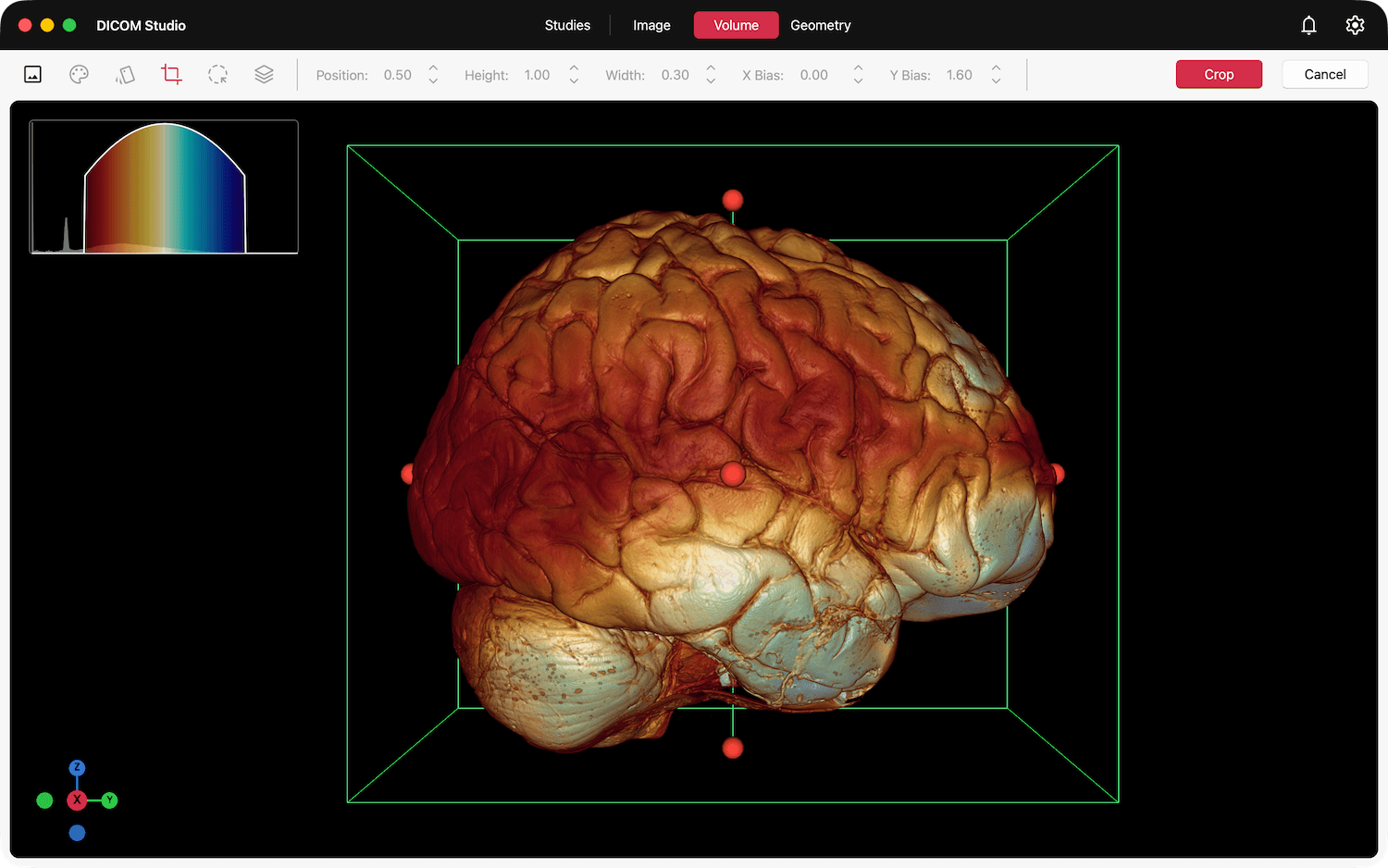Select the dashed circle selection tool
Screen dimensions: 1388x868
tap(217, 75)
